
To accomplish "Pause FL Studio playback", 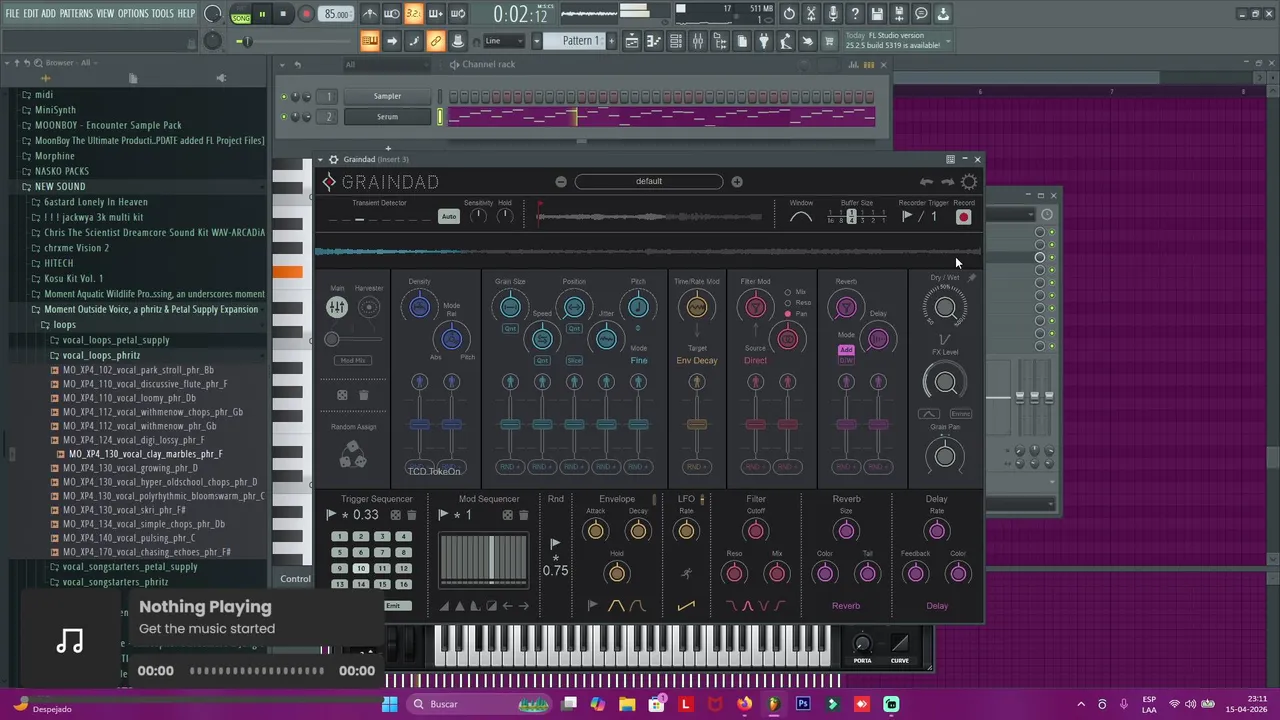I will [262, 14].
